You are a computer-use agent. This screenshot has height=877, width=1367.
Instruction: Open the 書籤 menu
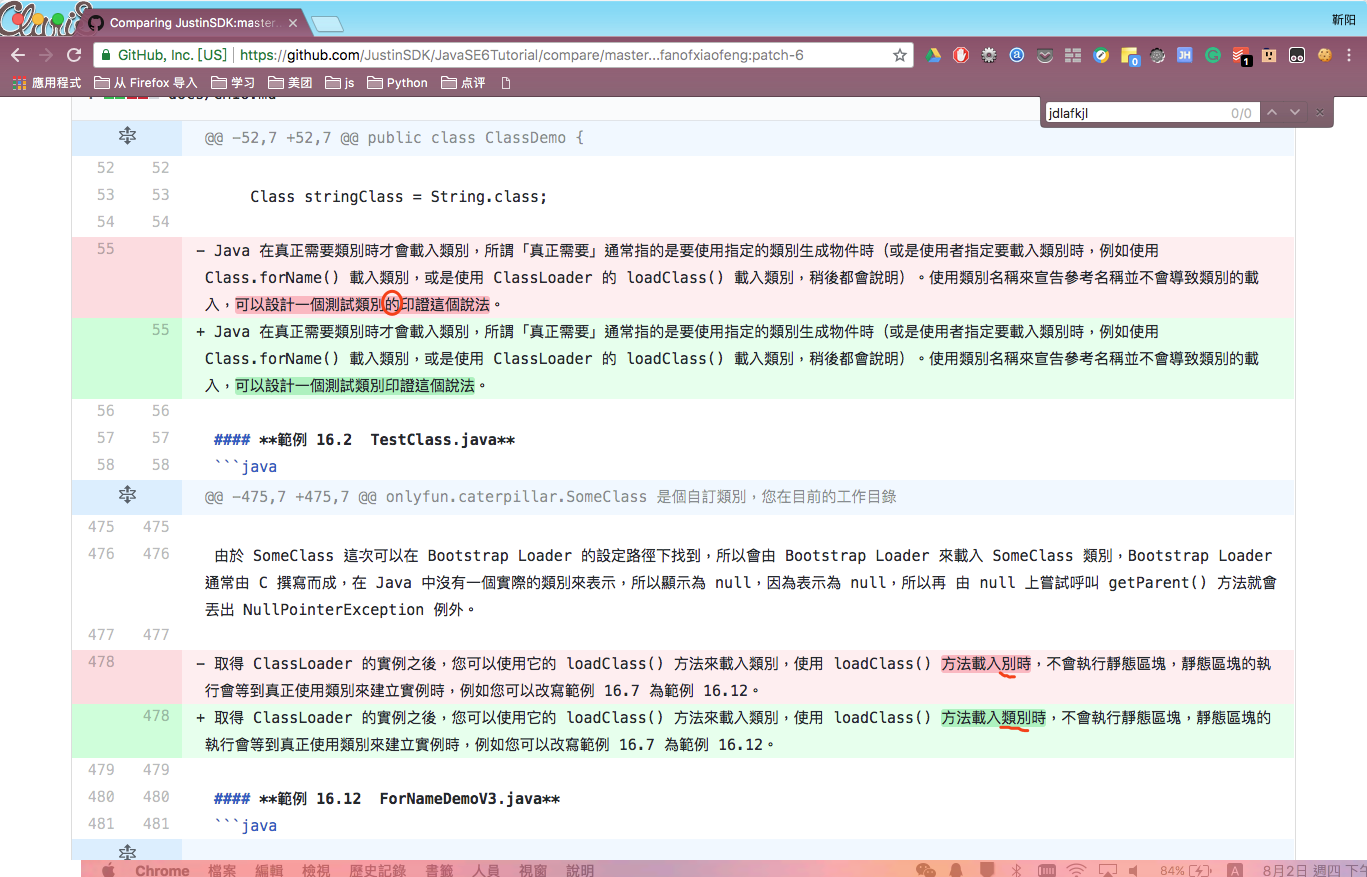(x=439, y=870)
